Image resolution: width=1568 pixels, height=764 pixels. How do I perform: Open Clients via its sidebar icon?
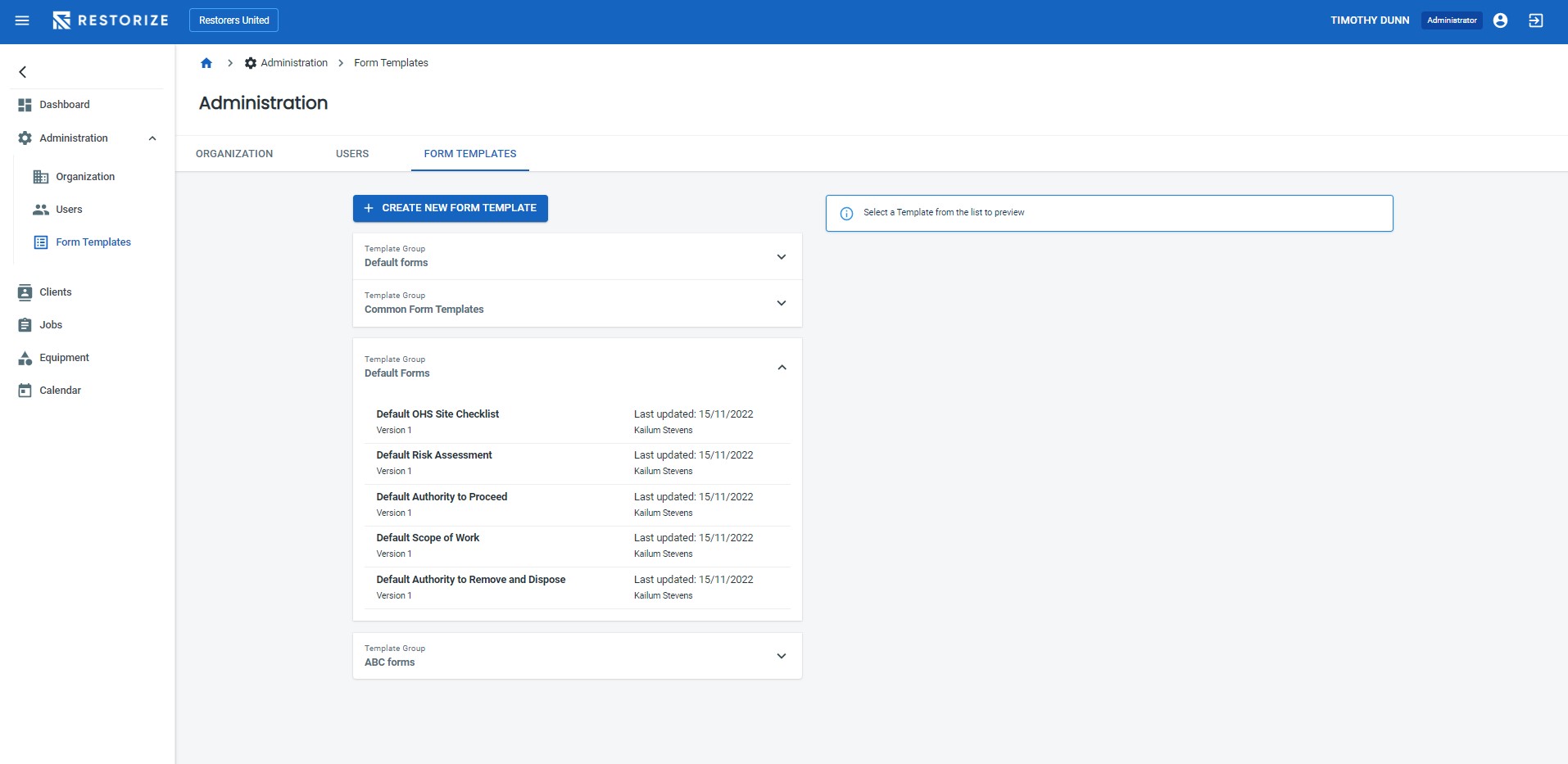pyautogui.click(x=25, y=292)
